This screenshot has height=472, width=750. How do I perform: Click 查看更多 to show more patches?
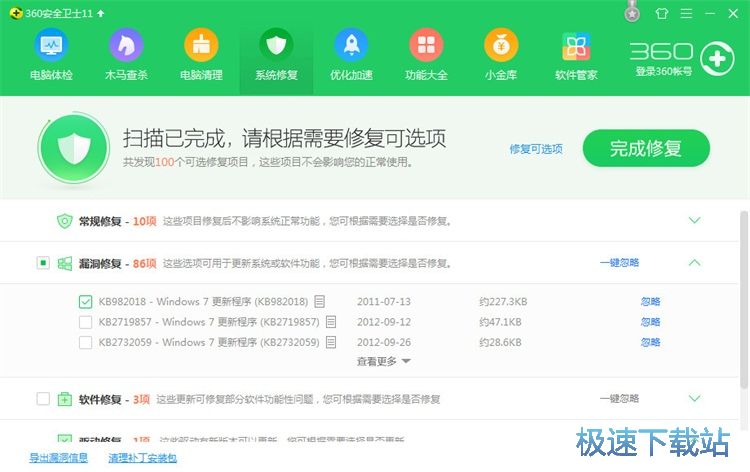384,362
